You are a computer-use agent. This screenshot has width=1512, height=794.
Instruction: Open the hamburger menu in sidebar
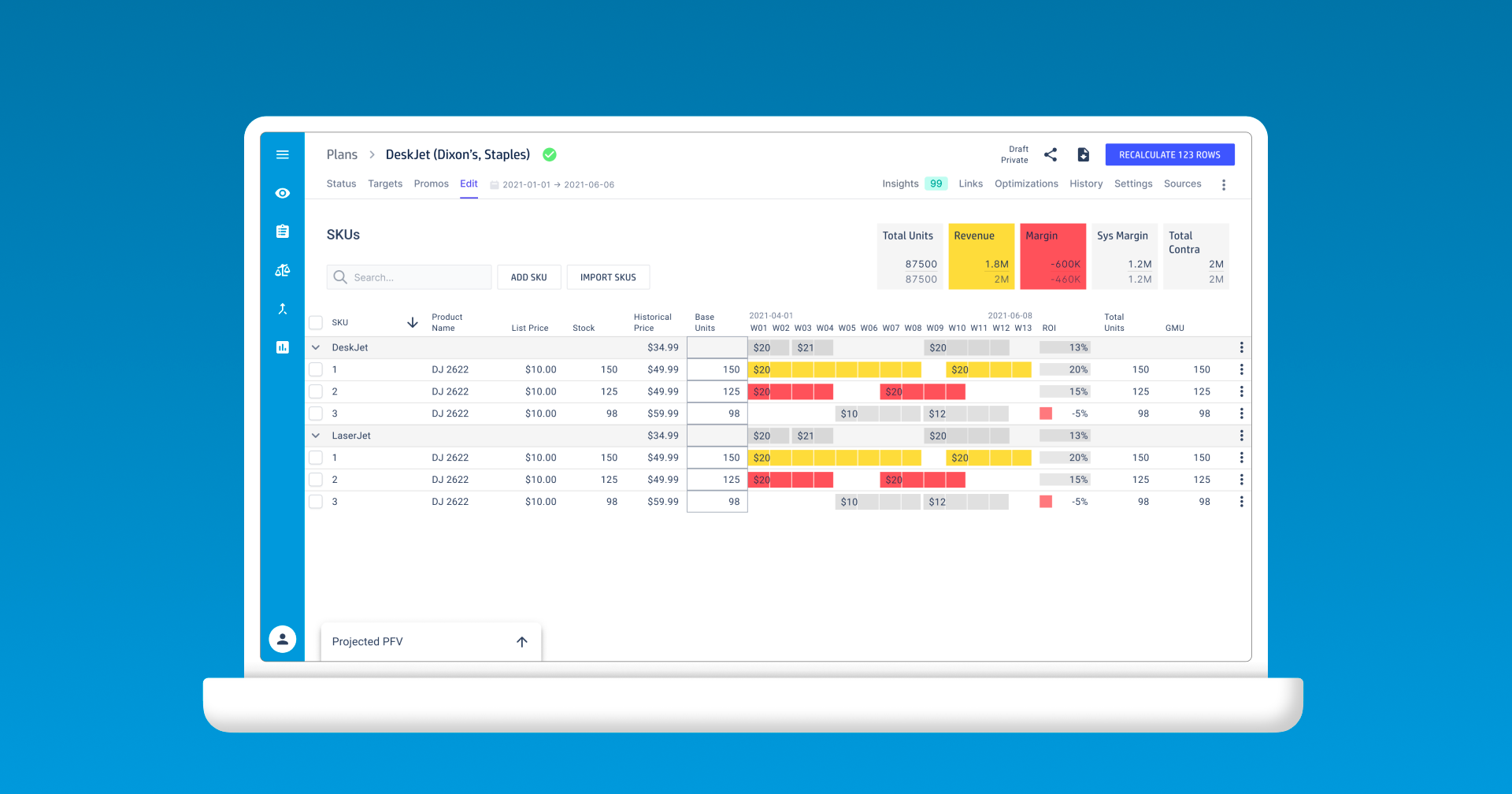point(283,155)
